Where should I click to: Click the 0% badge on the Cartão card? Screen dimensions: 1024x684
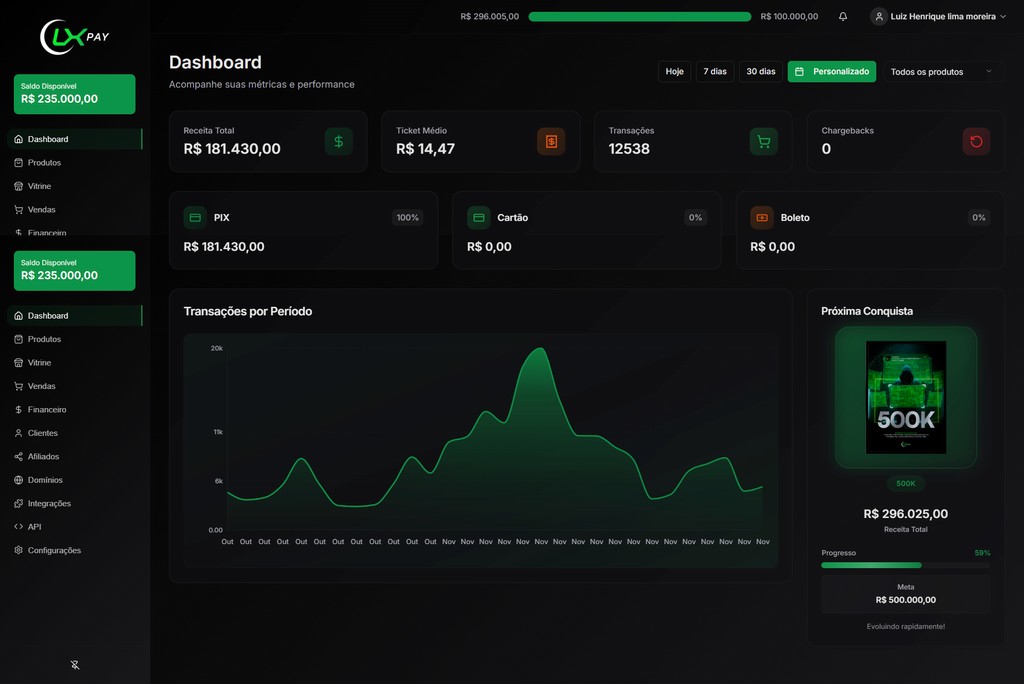coord(696,218)
